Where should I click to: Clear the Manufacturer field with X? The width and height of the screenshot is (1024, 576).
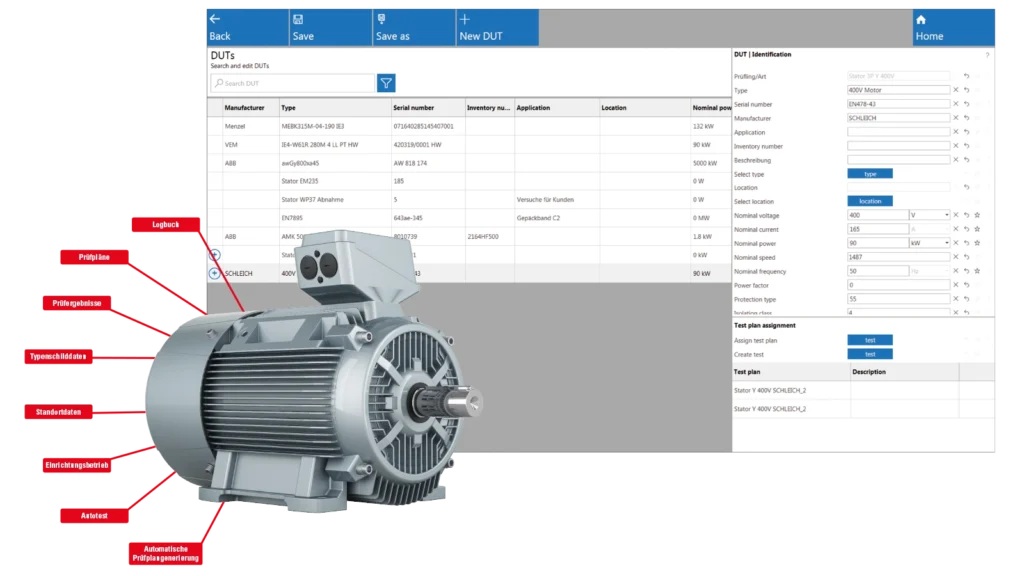[956, 118]
